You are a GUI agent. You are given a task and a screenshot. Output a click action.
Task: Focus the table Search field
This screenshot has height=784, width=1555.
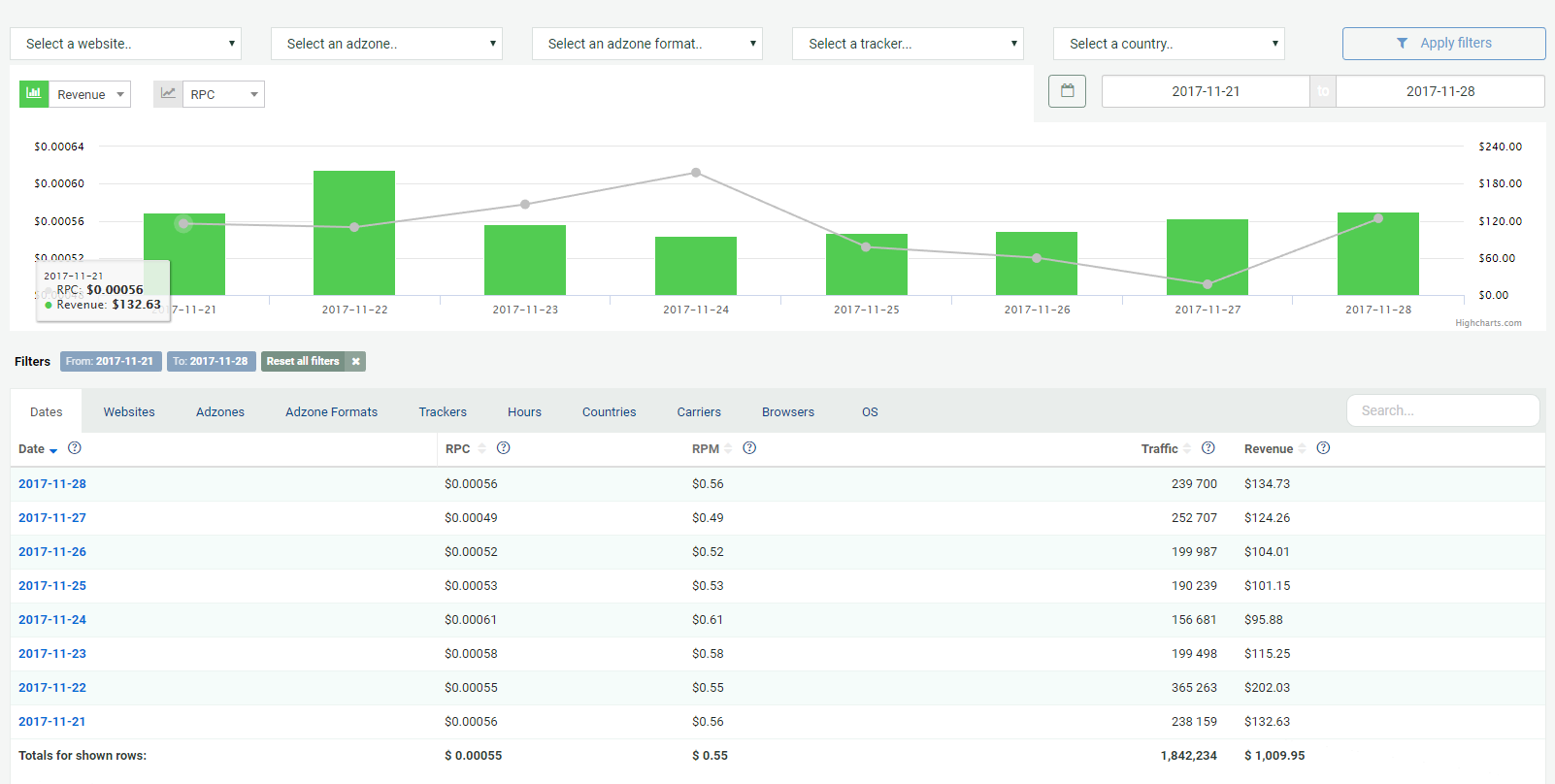pos(1442,410)
